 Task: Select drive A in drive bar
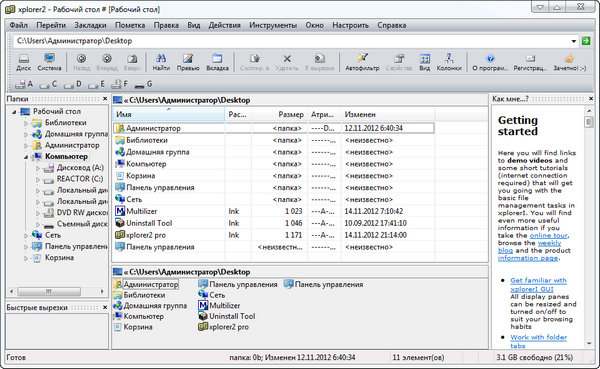[x=24, y=84]
